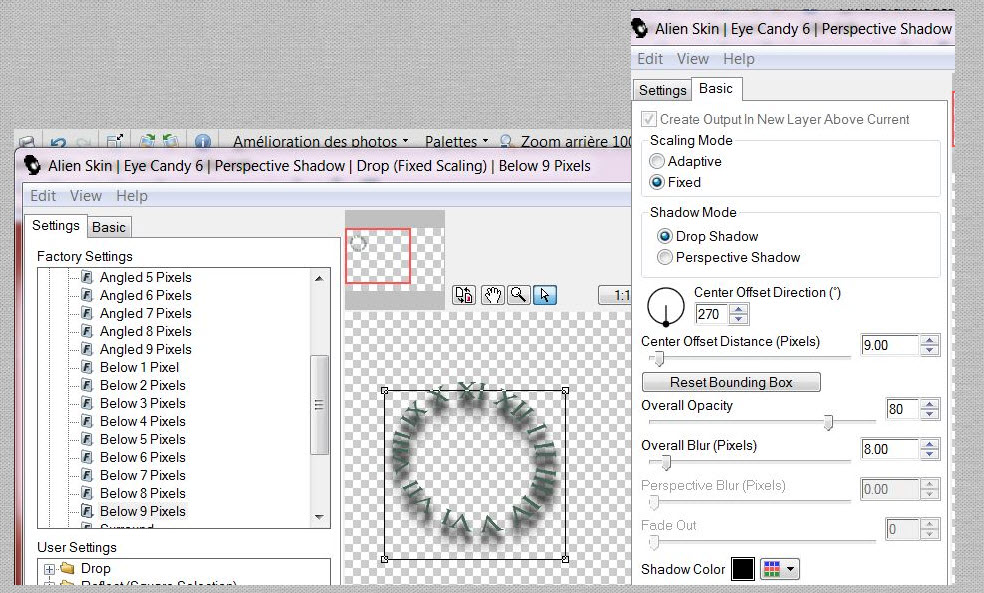Click the Reset Bounding Box button
The width and height of the screenshot is (984, 593).
(731, 382)
